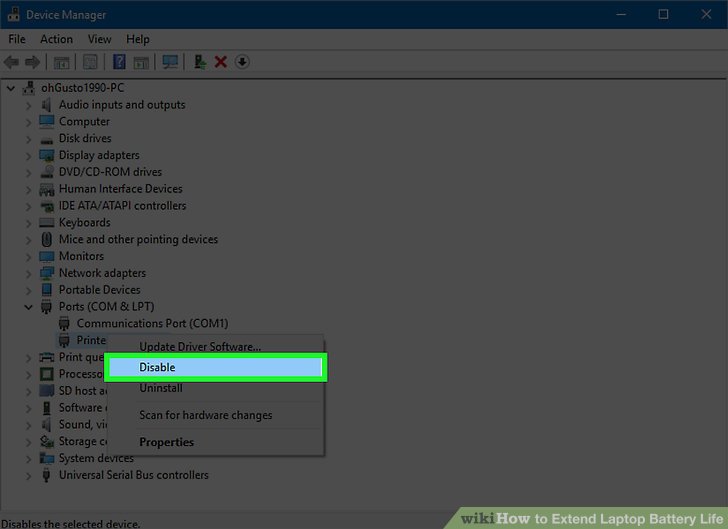Screen dimensions: 728x529
Task: Click the Keyboards category icon
Action: click(46, 222)
